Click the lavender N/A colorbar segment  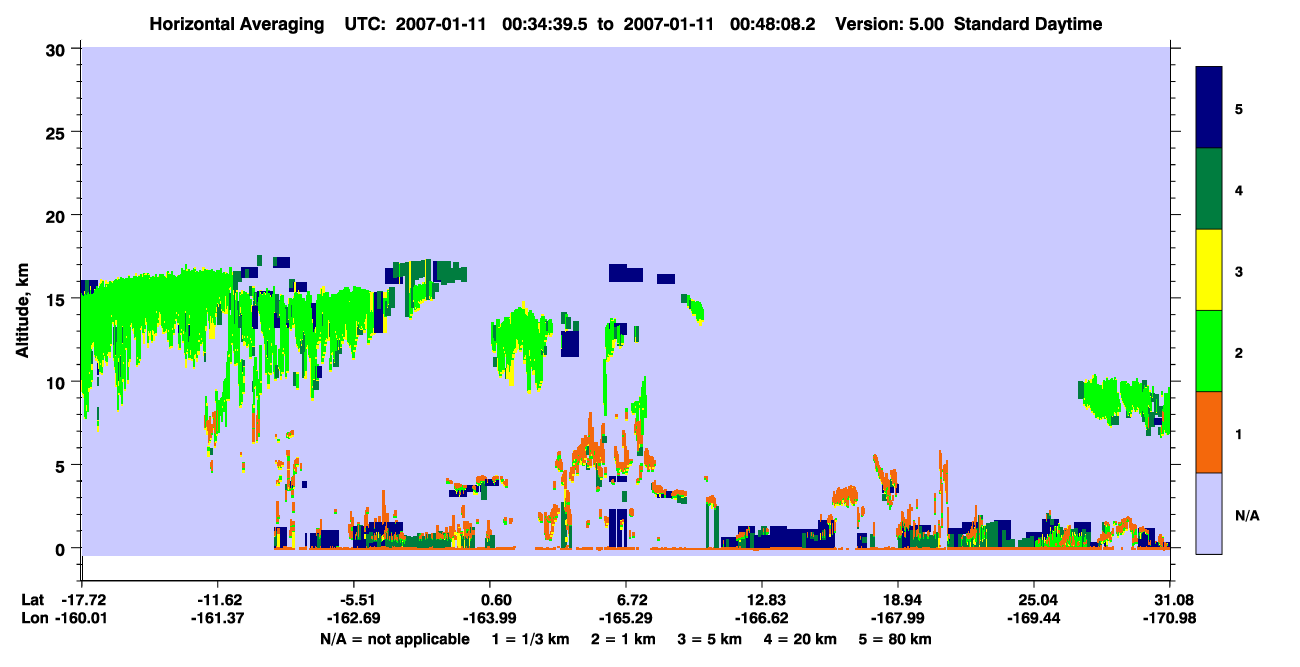tap(1209, 513)
